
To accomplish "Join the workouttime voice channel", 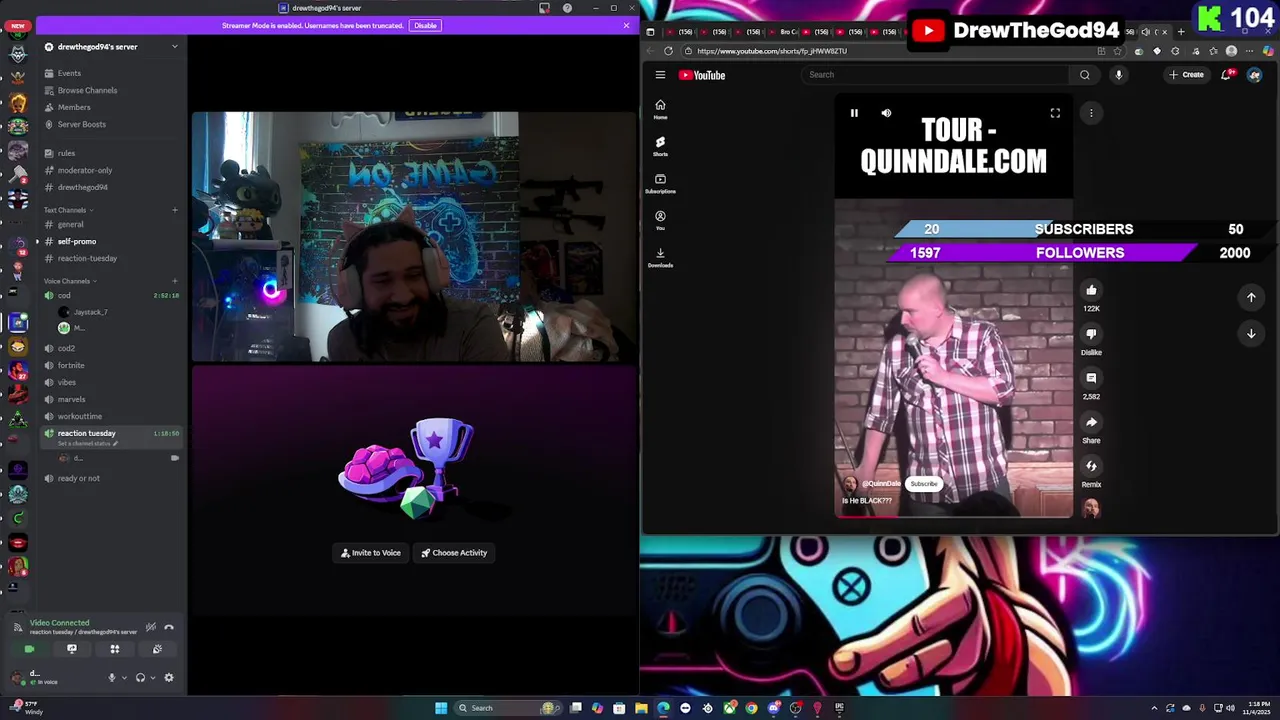I will (110, 416).
